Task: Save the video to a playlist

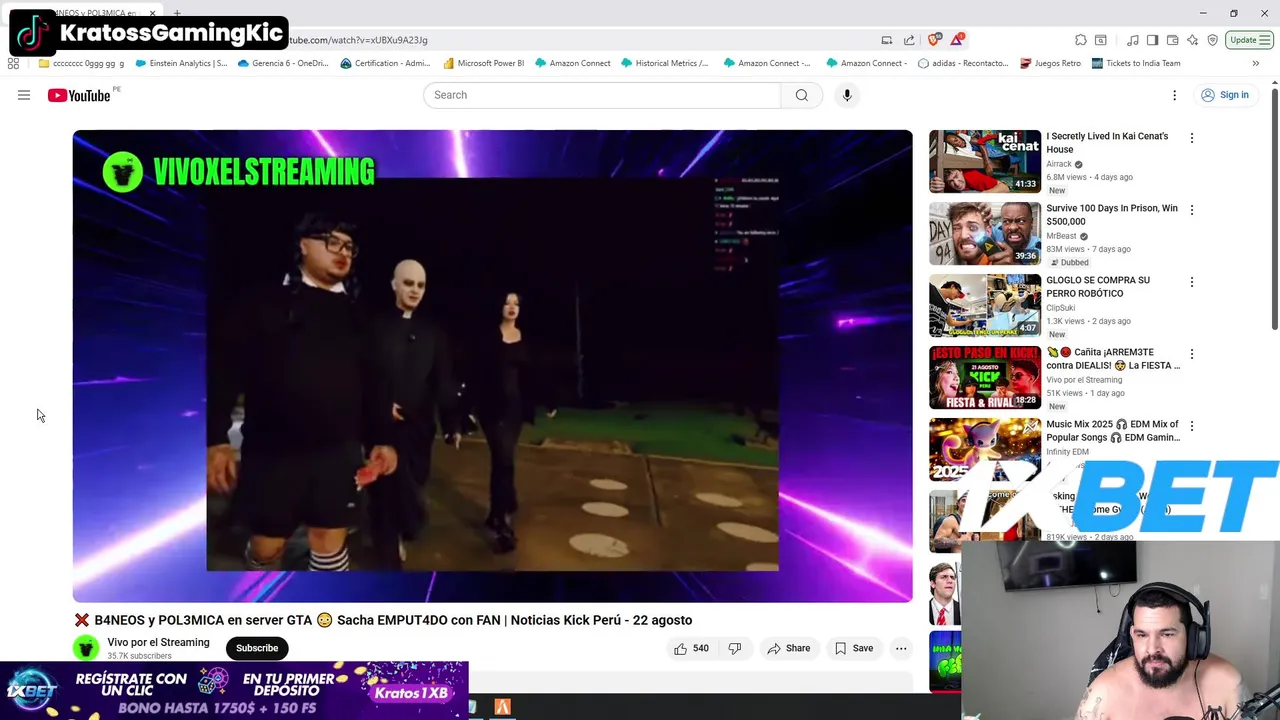Action: (854, 648)
